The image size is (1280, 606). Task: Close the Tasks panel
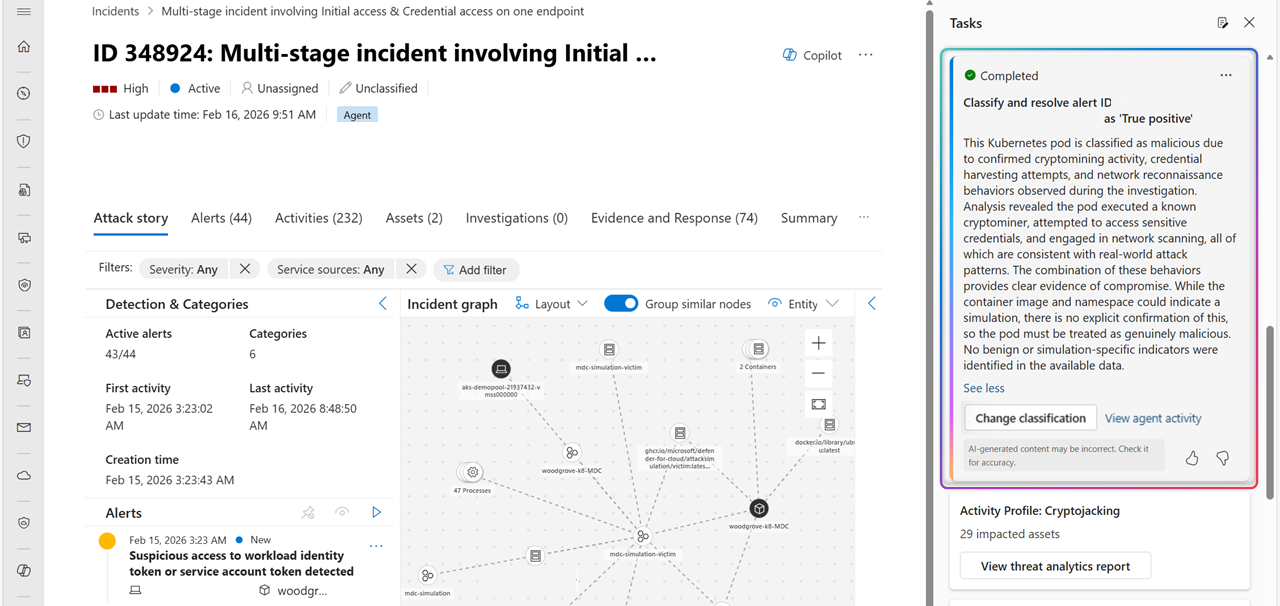[1249, 23]
